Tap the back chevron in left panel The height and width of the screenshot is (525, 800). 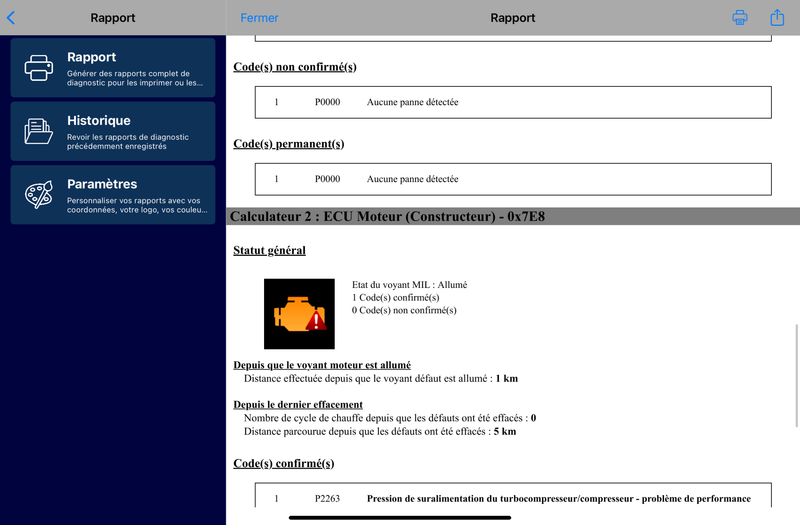click(11, 18)
